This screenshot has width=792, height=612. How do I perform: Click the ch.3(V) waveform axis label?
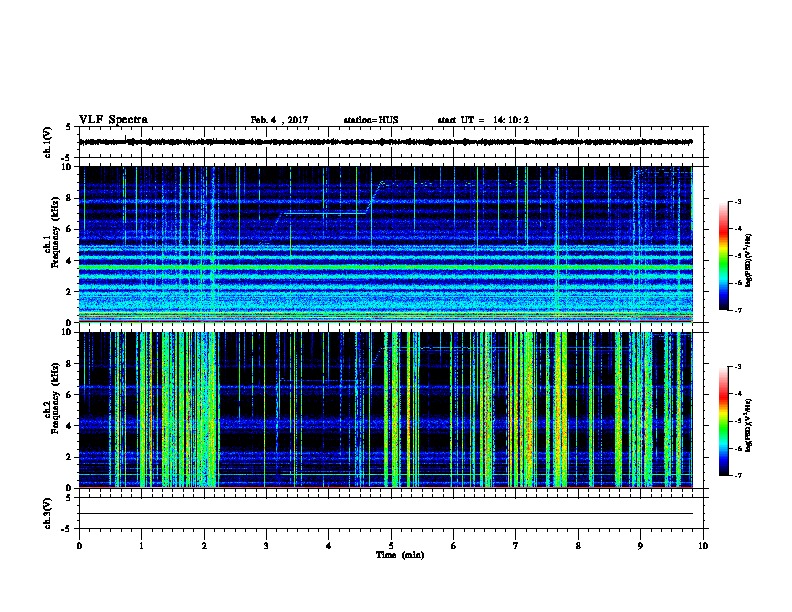click(x=48, y=513)
